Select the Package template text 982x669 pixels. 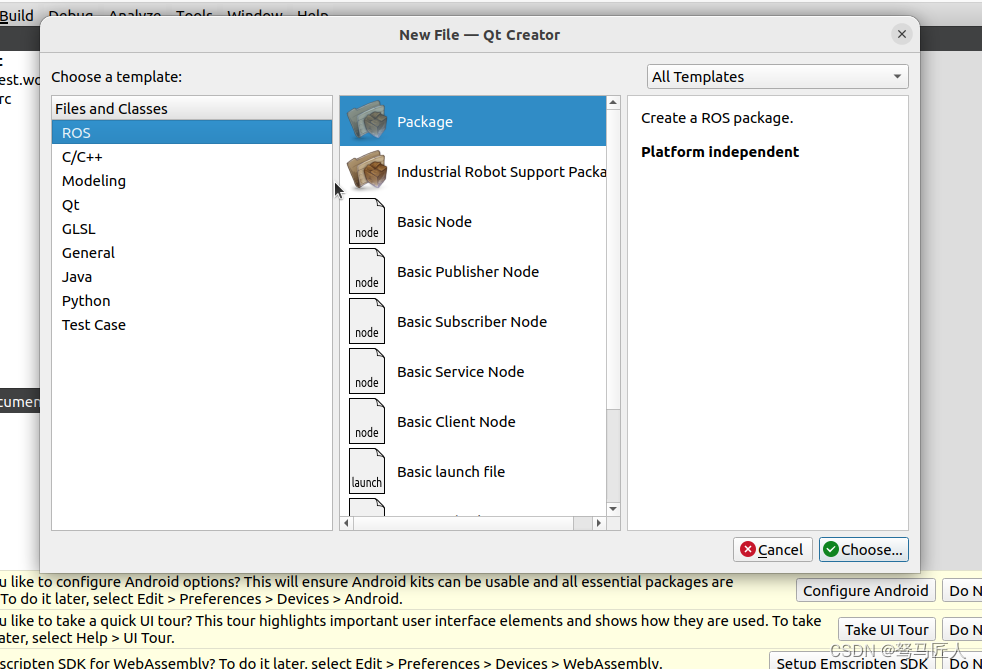(x=425, y=122)
